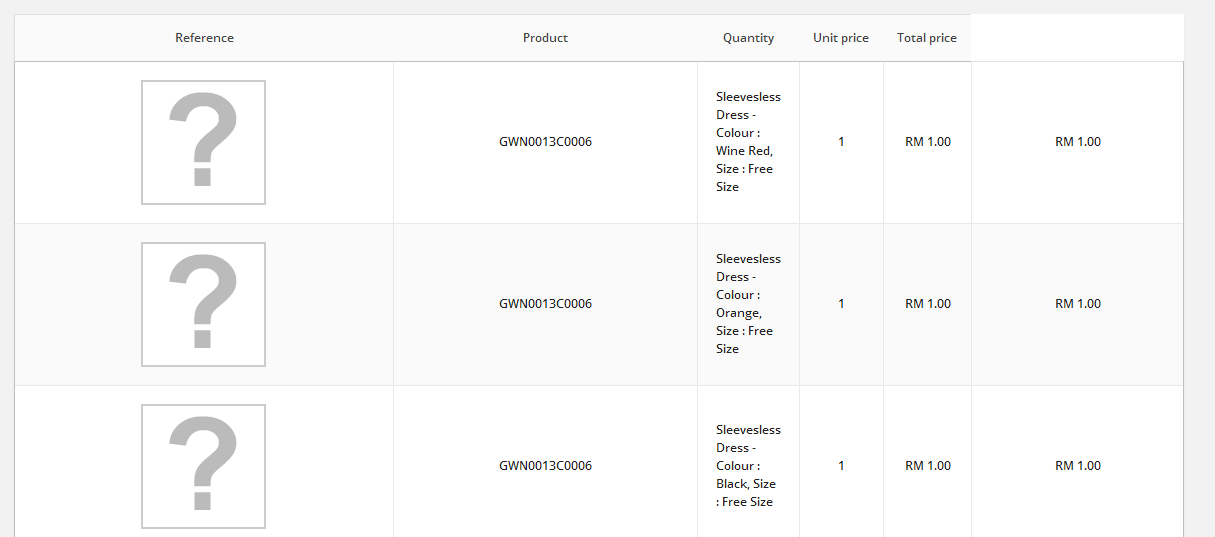Click the placeholder image in Wine Red row
This screenshot has height=537, width=1215.
[203, 142]
